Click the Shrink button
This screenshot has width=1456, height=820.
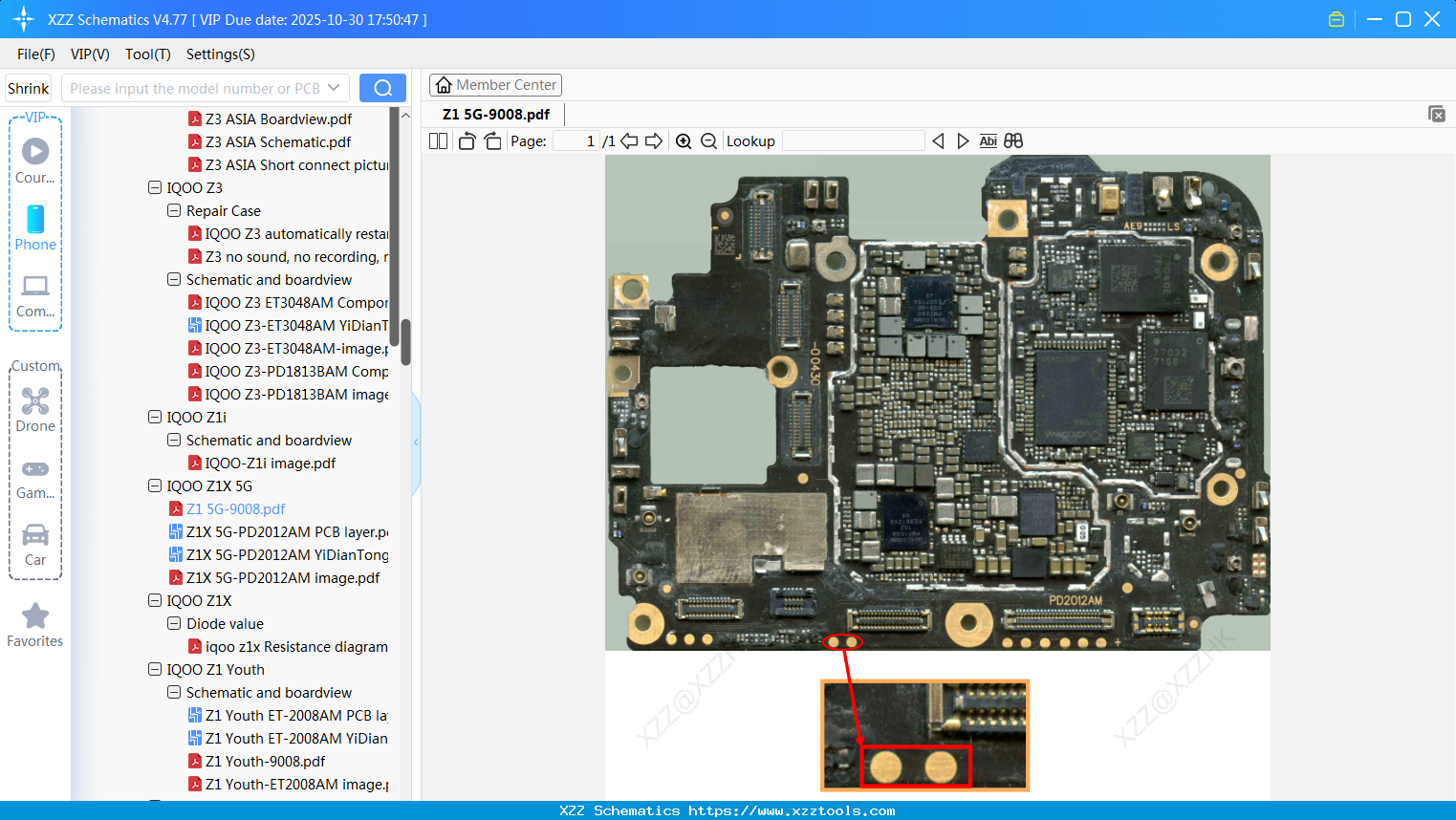[x=29, y=88]
